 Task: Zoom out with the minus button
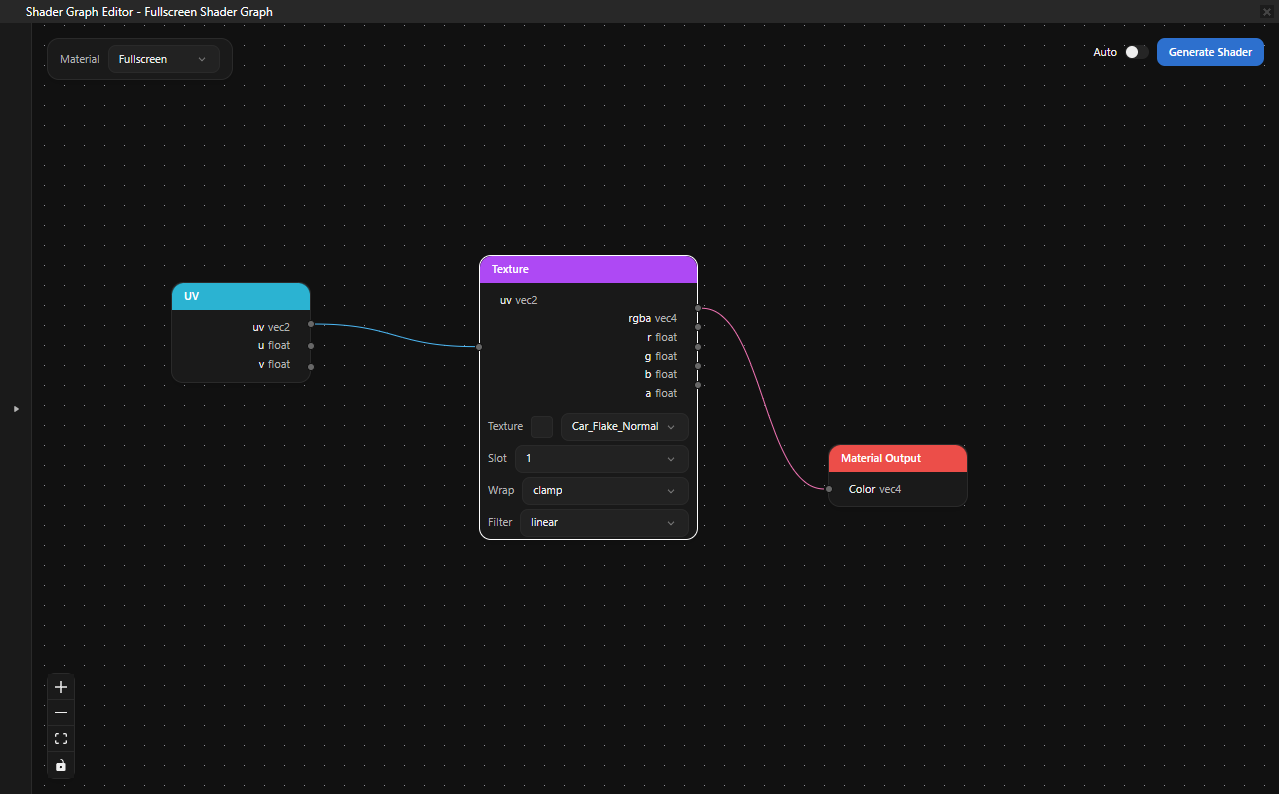61,712
